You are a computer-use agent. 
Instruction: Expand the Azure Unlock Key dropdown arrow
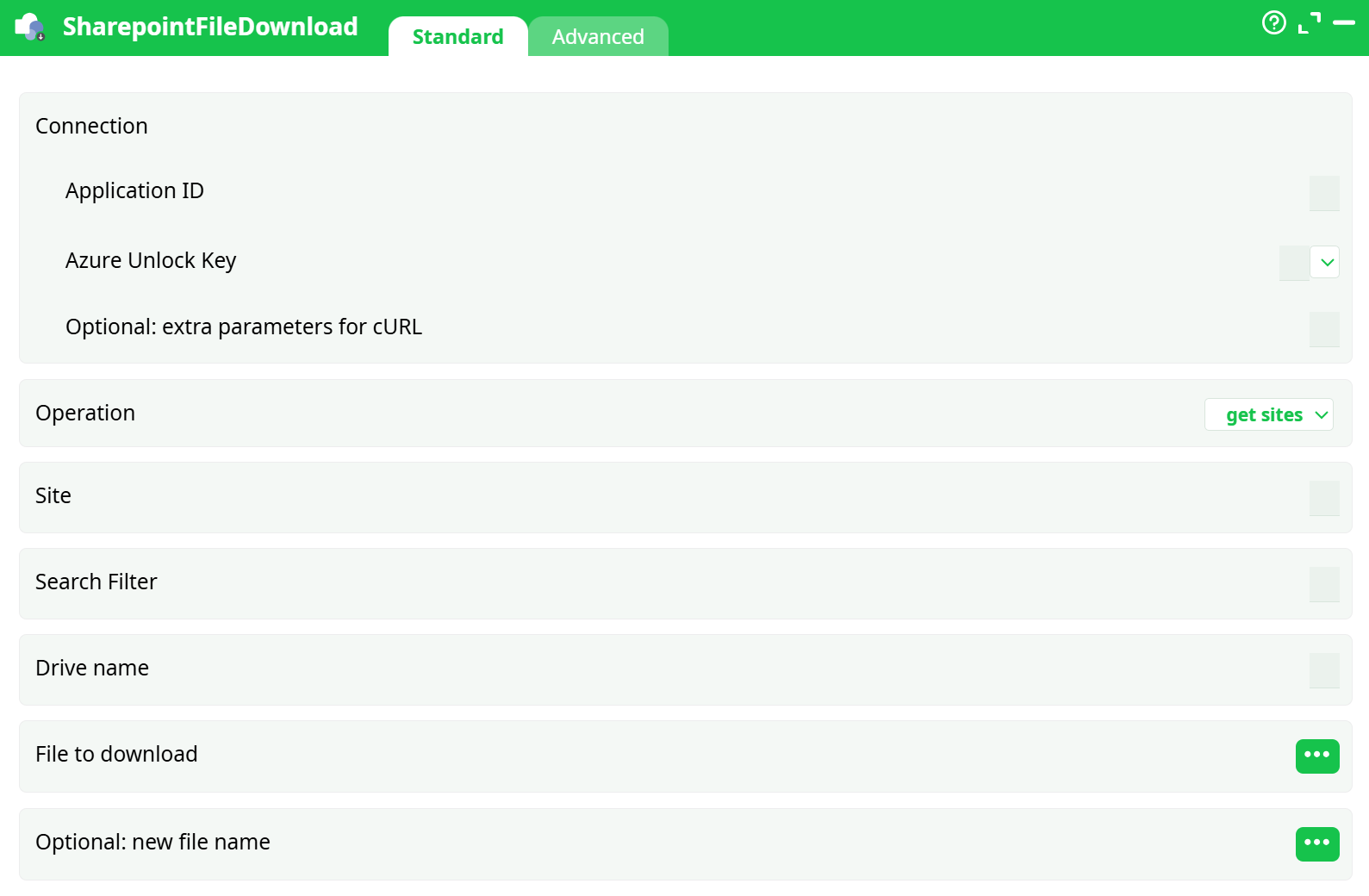tap(1325, 262)
